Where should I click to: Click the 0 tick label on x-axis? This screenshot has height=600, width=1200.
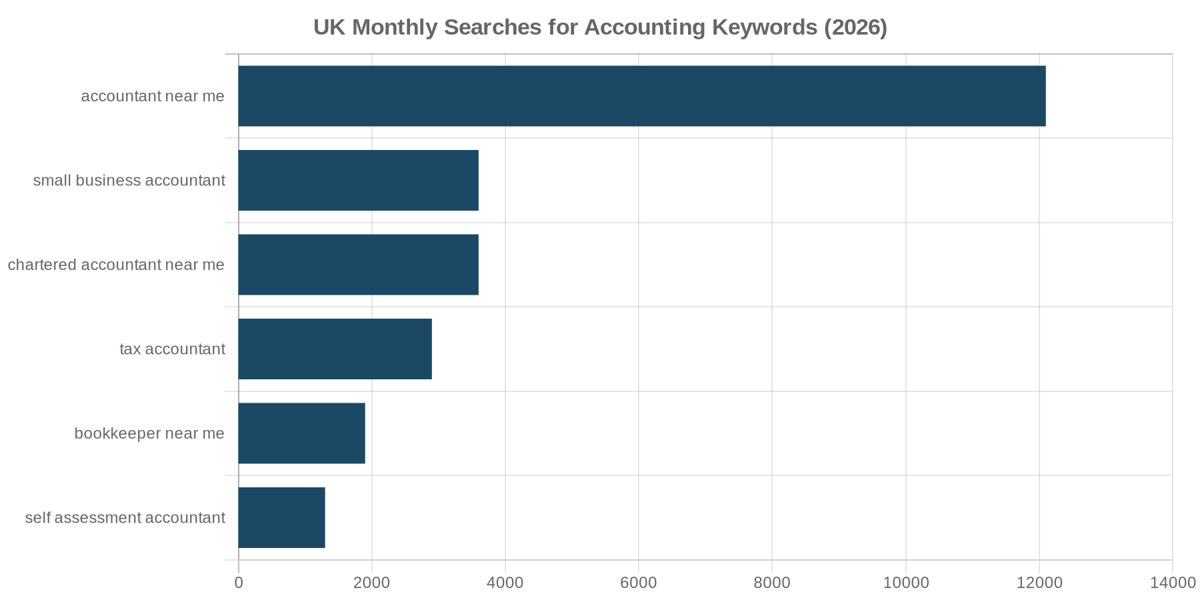[238, 582]
